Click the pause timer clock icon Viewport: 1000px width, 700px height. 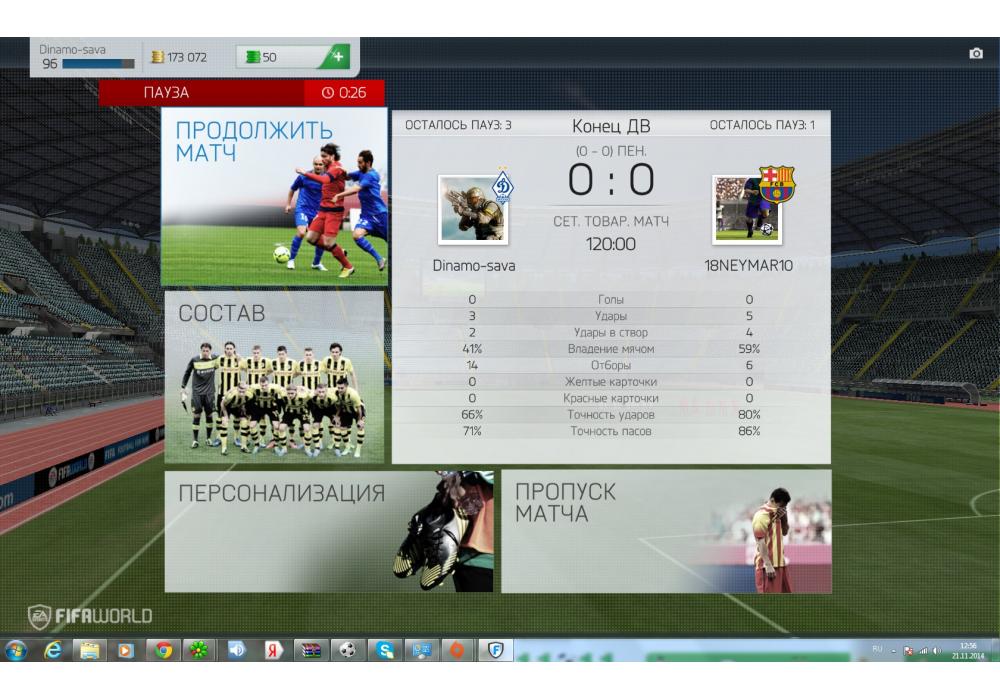click(328, 93)
